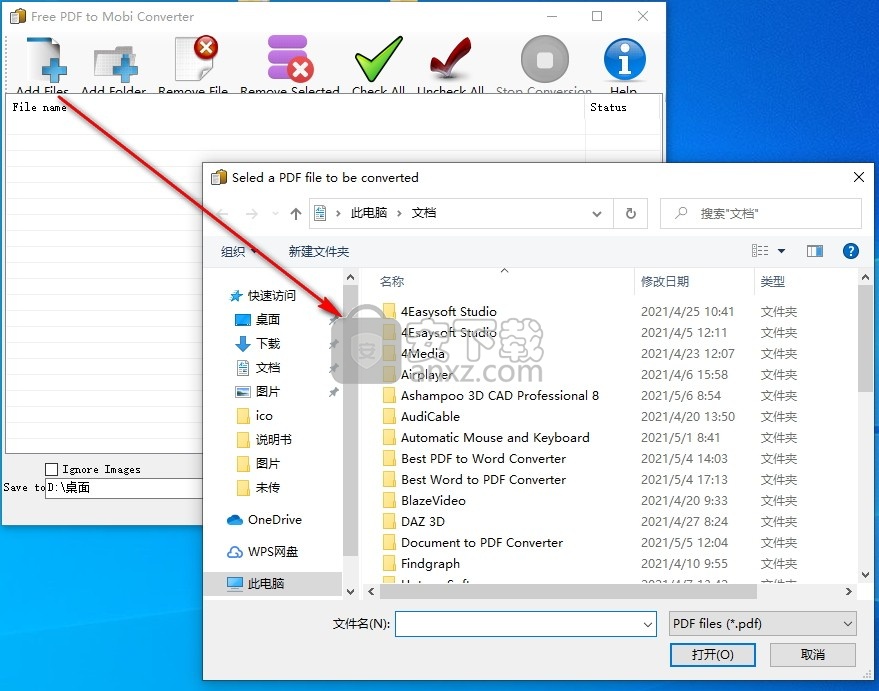Screen dimensions: 879x691
Task: Click the Check All green checkmark icon
Action: click(x=378, y=59)
